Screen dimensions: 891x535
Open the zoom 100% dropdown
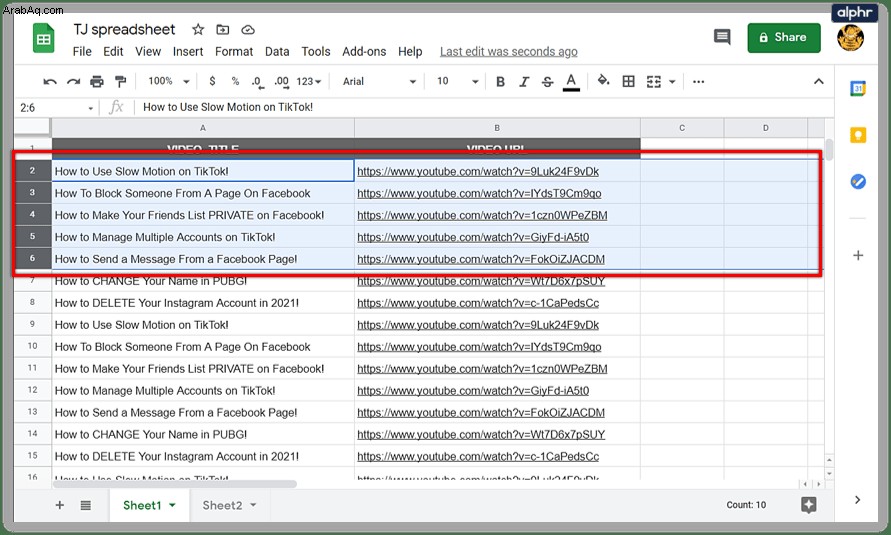pyautogui.click(x=168, y=81)
